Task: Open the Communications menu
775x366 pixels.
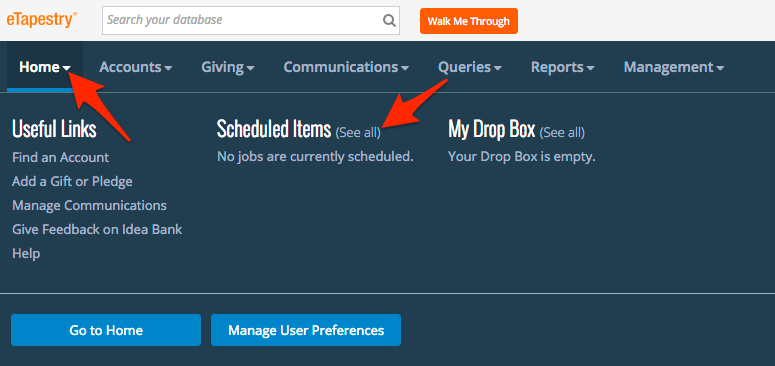Action: pyautogui.click(x=346, y=67)
